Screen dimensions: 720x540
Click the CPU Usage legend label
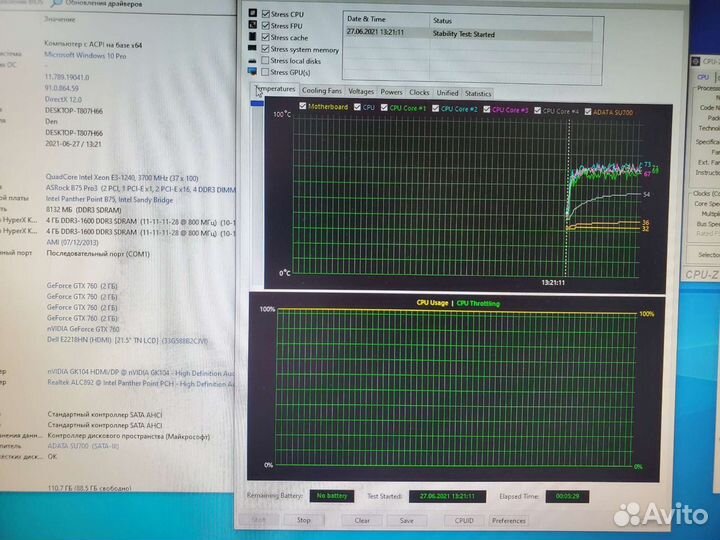(x=432, y=303)
